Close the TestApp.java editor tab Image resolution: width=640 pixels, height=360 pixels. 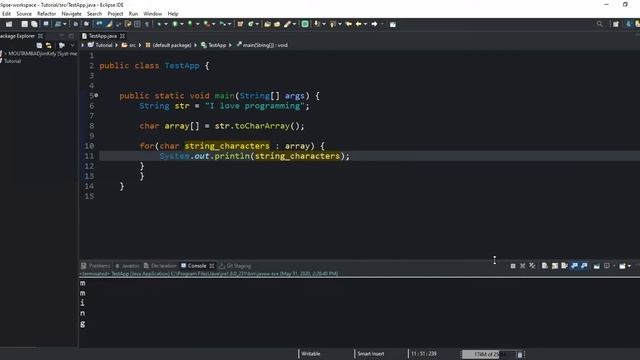122,36
